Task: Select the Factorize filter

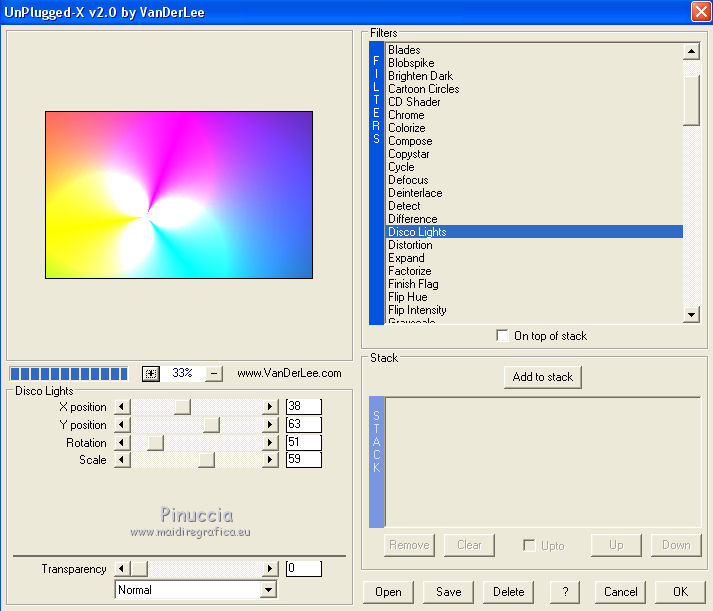Action: click(x=534, y=271)
